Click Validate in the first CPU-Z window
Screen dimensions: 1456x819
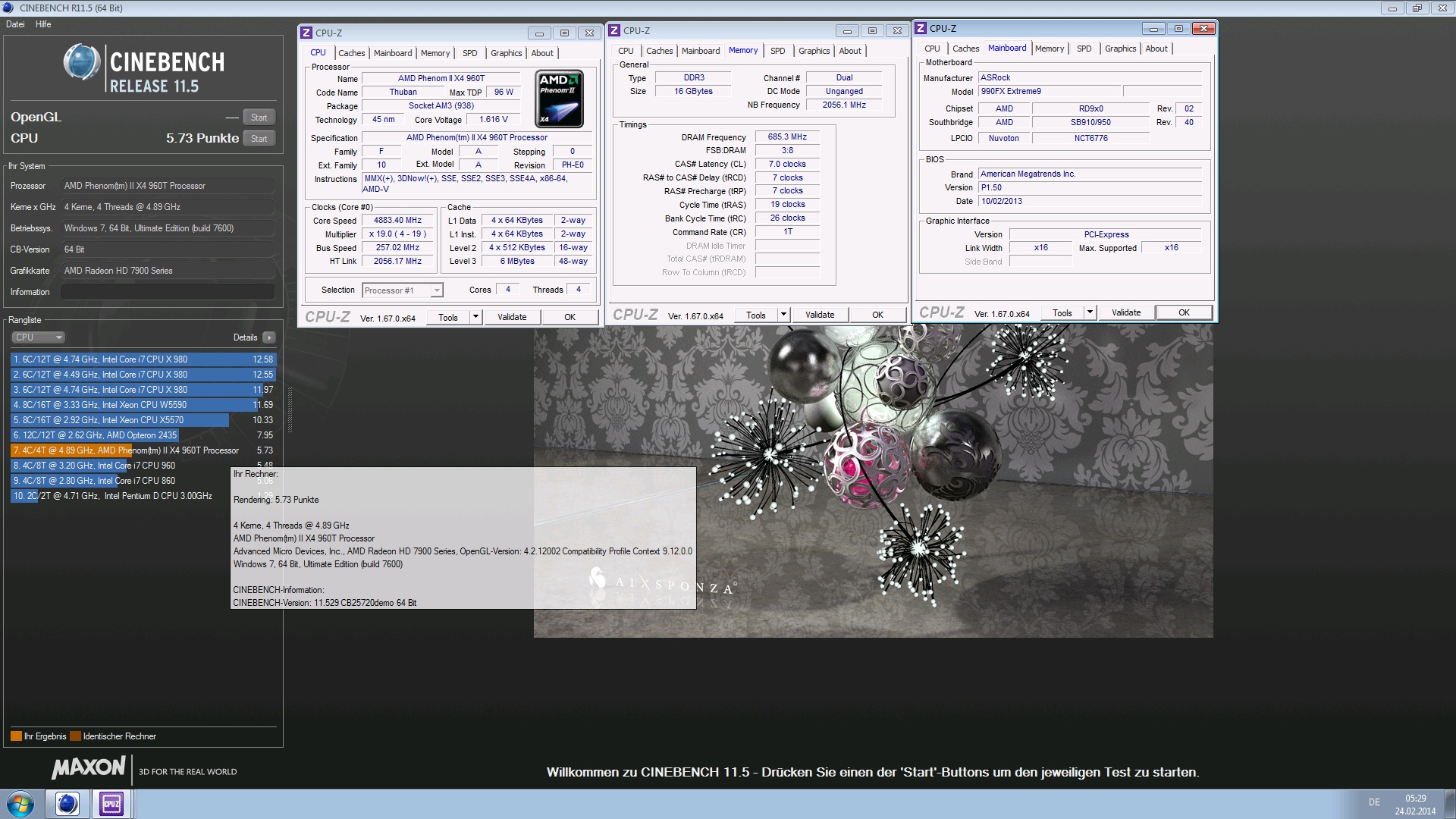pos(512,317)
